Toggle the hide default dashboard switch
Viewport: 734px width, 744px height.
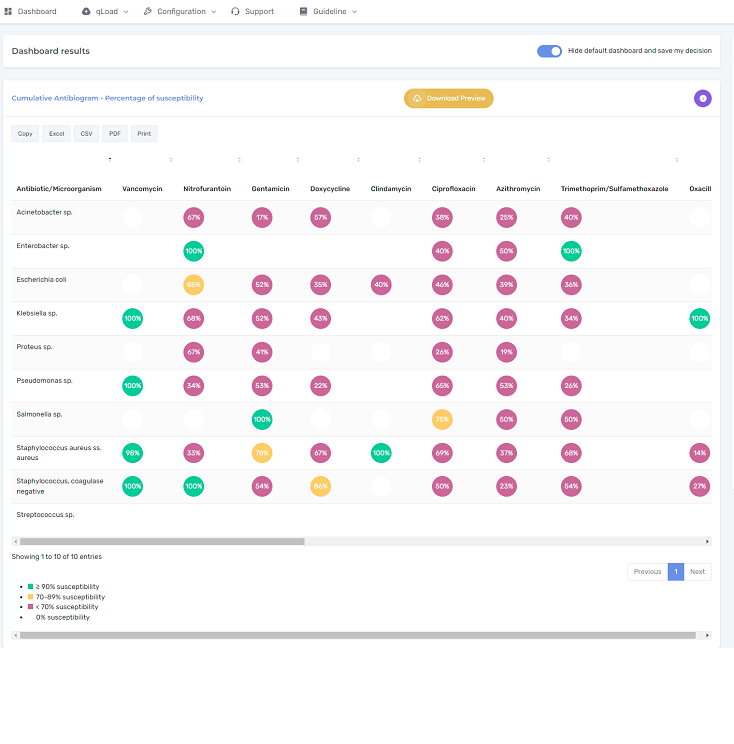click(549, 51)
